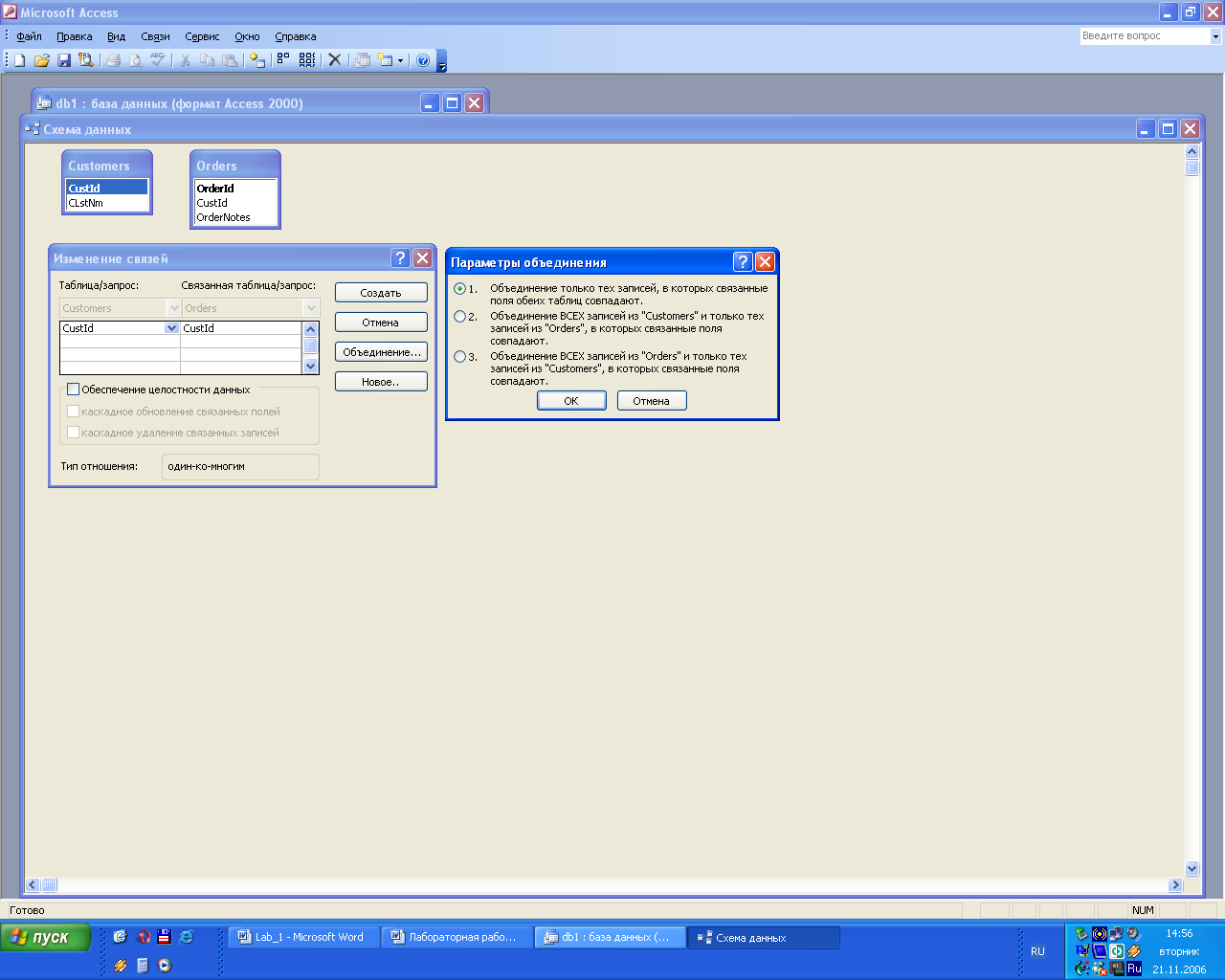Toggle каскадное удаление связанных записей checkbox
Image resolution: width=1225 pixels, height=980 pixels.
pos(74,433)
